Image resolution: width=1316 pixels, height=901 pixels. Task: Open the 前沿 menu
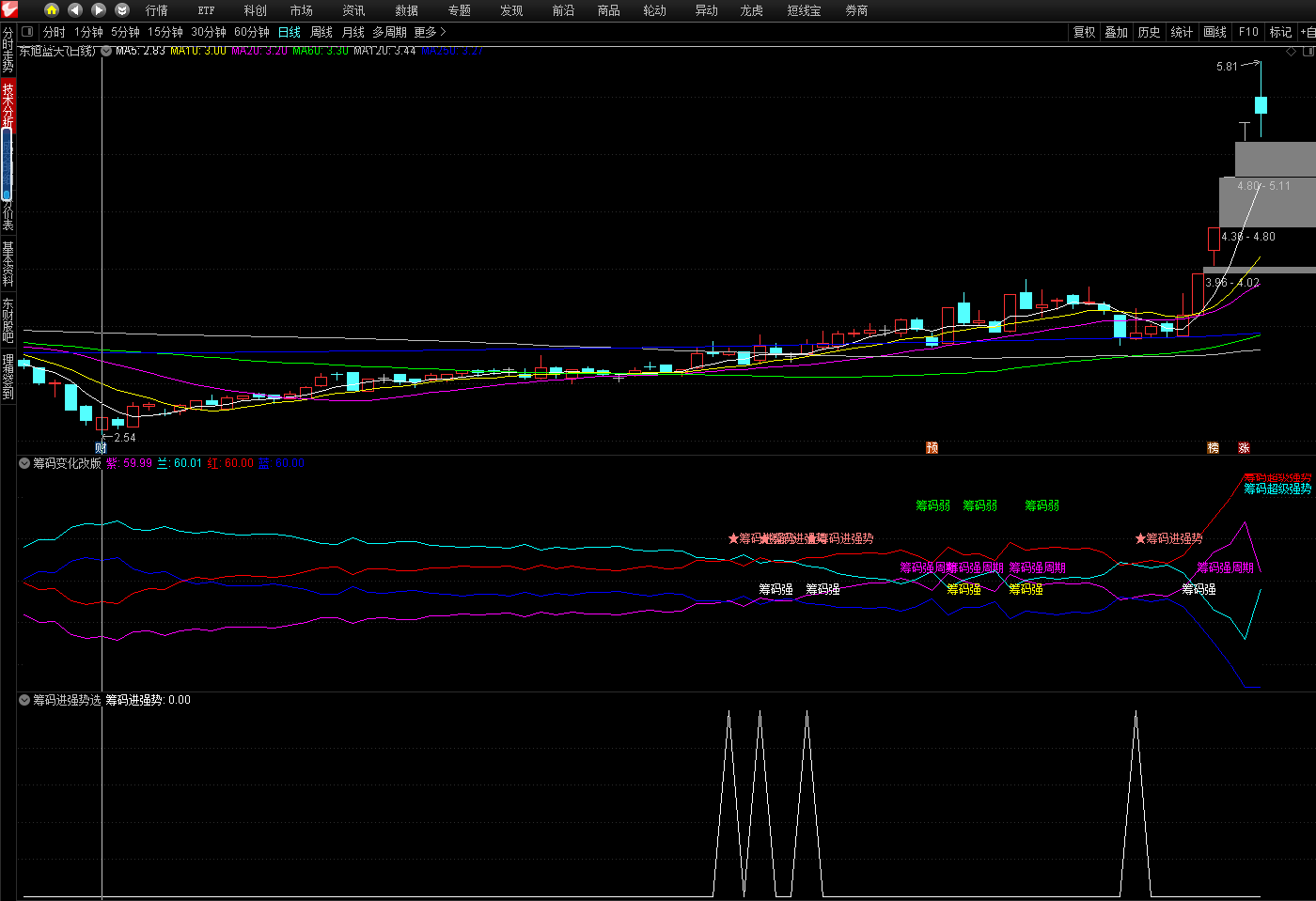563,10
